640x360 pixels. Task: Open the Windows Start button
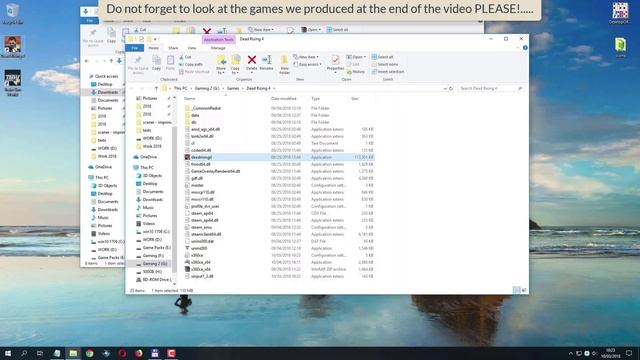(x=8, y=353)
